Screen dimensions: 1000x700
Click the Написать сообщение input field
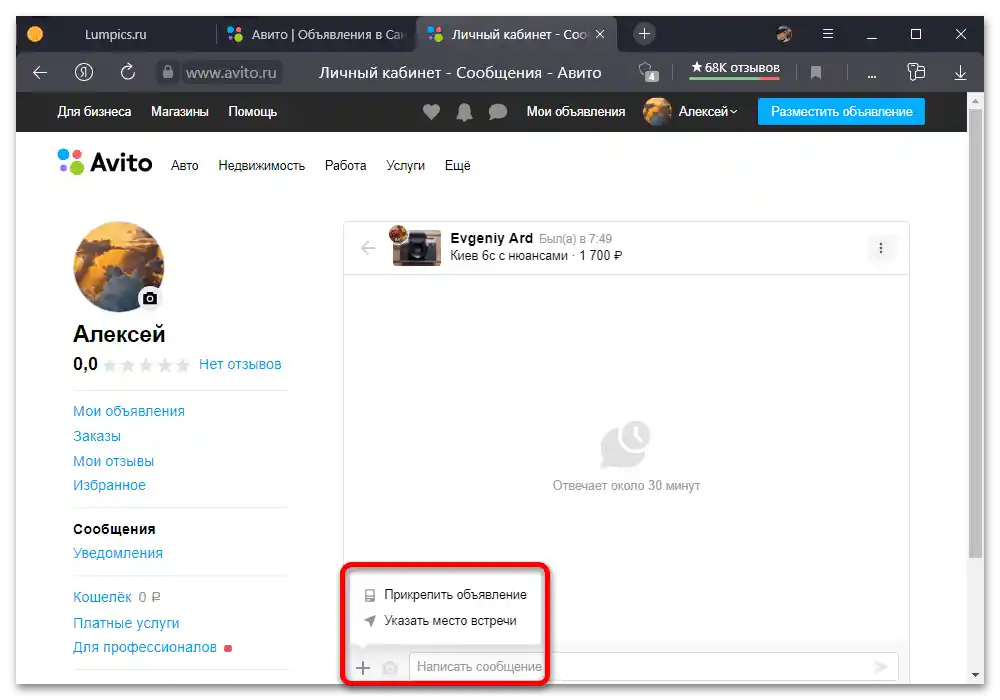tap(653, 667)
